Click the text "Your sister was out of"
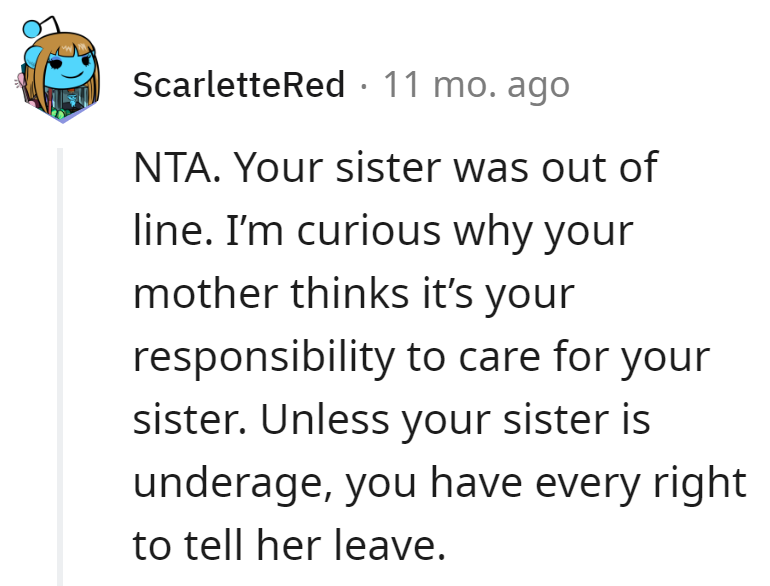The image size is (770, 586). coord(446,168)
